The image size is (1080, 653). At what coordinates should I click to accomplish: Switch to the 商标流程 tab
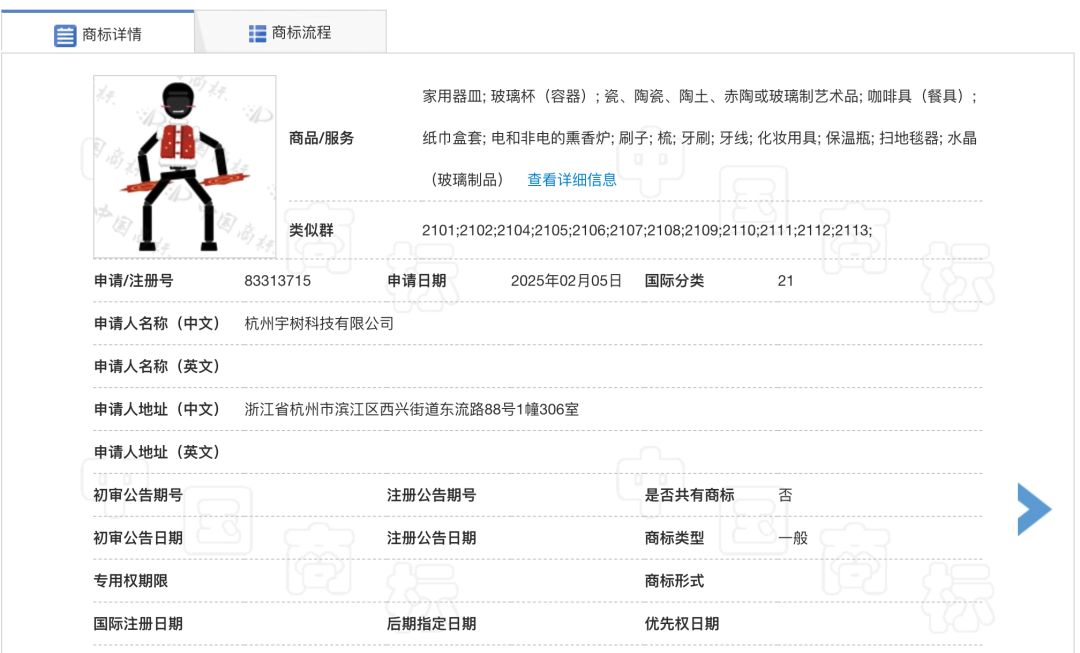pyautogui.click(x=290, y=32)
